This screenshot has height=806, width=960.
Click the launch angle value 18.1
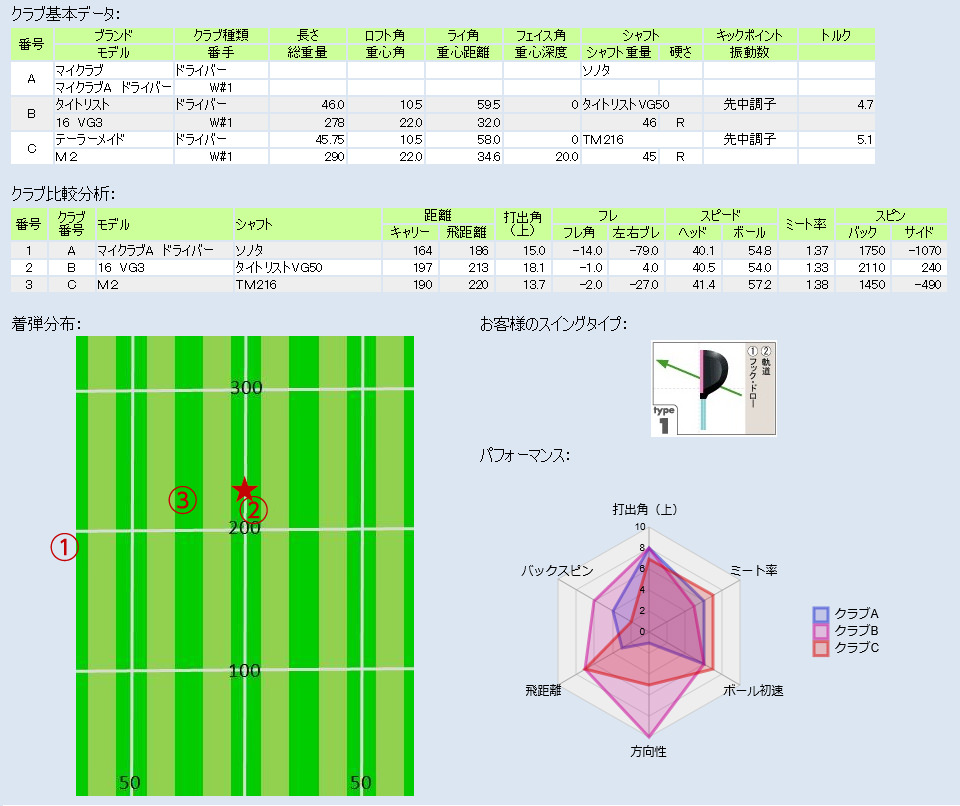point(534,268)
